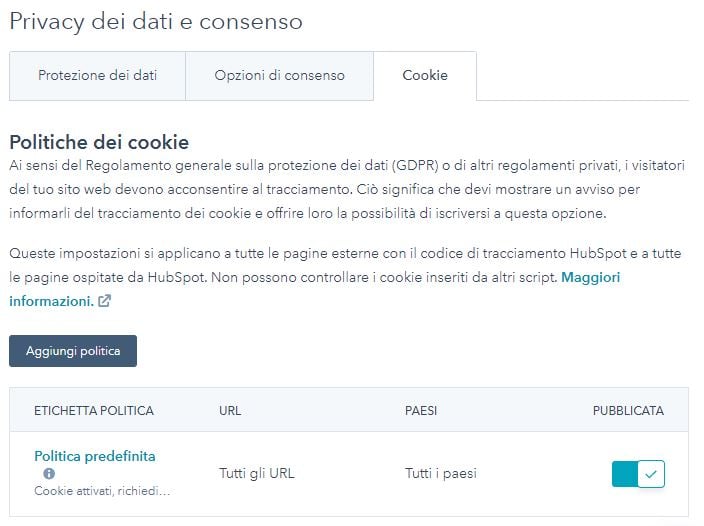Select the Cookie tab
This screenshot has width=704, height=526.
[x=425, y=75]
